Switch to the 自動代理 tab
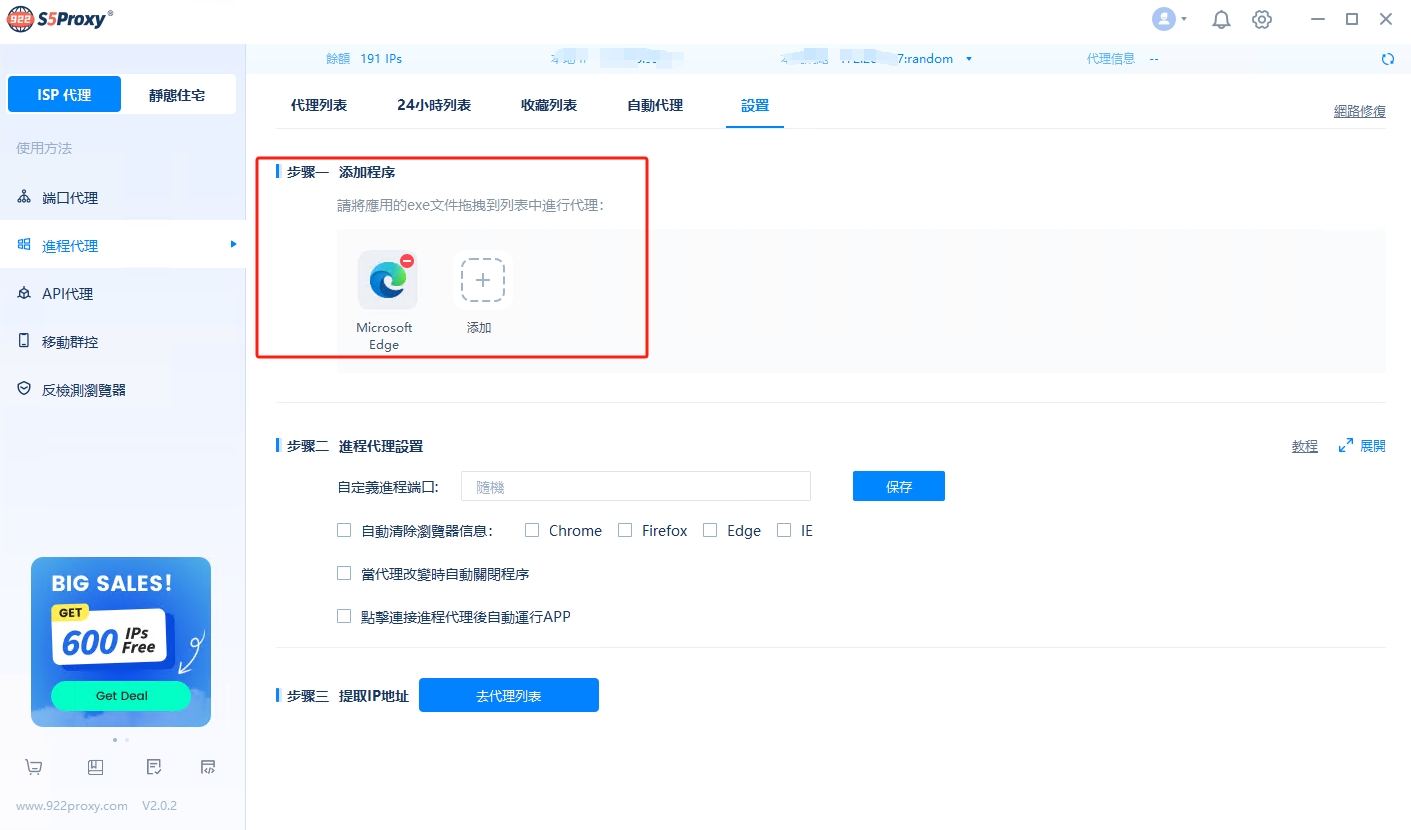Viewport: 1411px width, 830px height. pos(655,105)
